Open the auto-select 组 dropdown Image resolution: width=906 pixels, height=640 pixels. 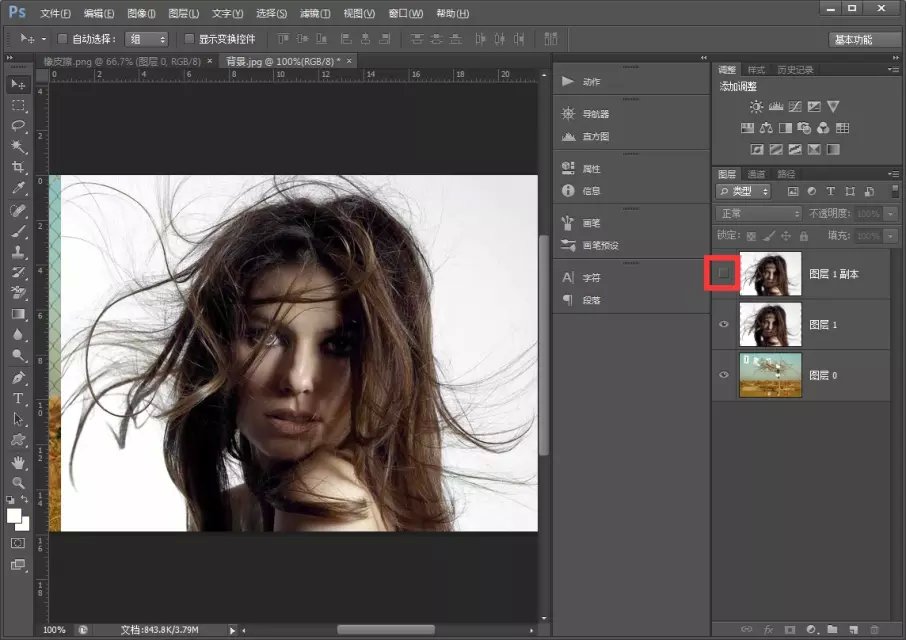pos(148,39)
